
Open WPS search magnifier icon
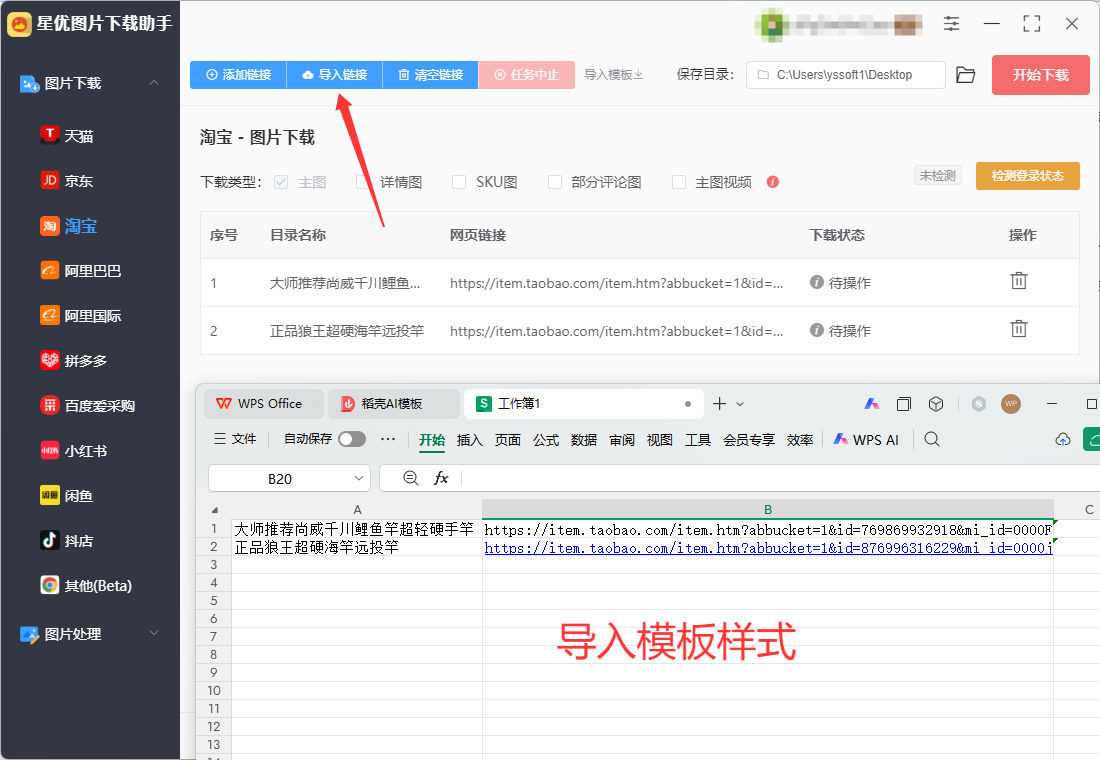tap(932, 439)
